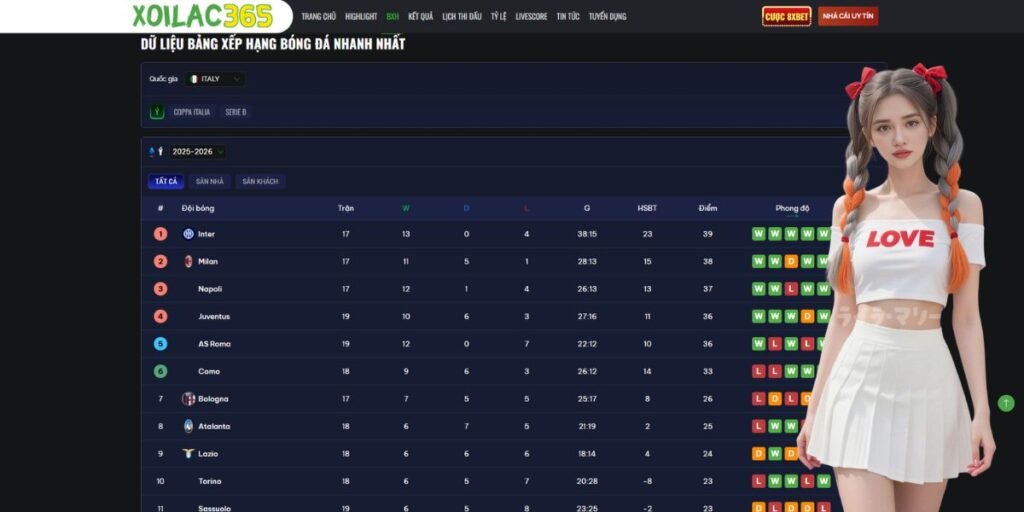Open the Tuyển Dụng menu item
Viewport: 1024px width, 512px height.
[x=607, y=17]
